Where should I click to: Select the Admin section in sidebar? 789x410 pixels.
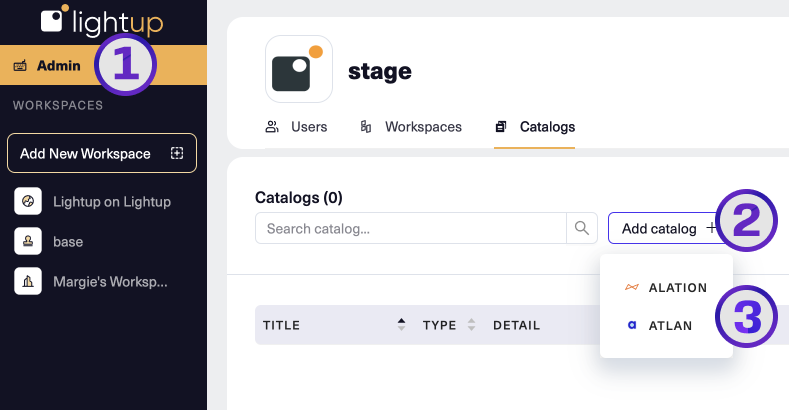(x=103, y=65)
